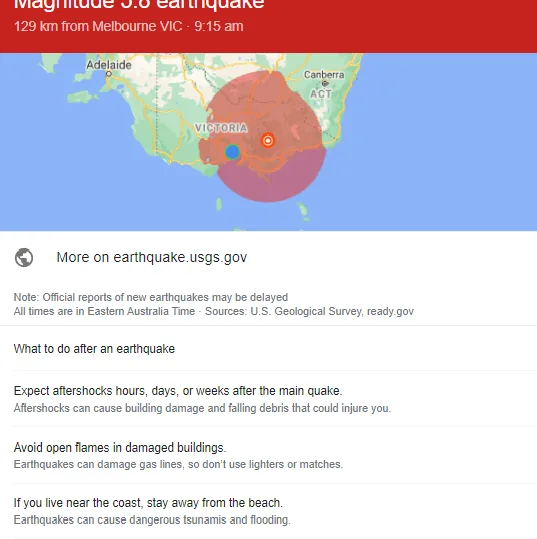Click the Note about official reports delayed
The height and width of the screenshot is (539, 537).
click(x=151, y=297)
